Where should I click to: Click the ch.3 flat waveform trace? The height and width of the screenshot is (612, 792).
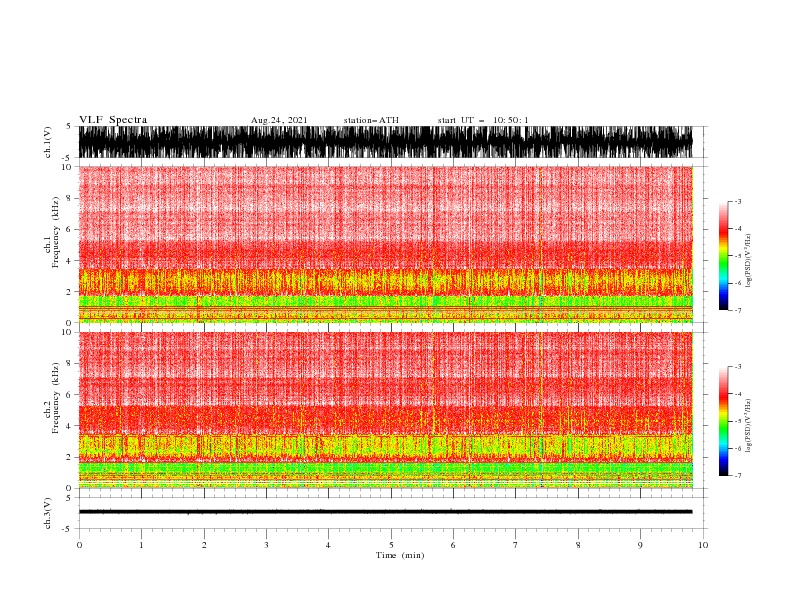pyautogui.click(x=385, y=512)
